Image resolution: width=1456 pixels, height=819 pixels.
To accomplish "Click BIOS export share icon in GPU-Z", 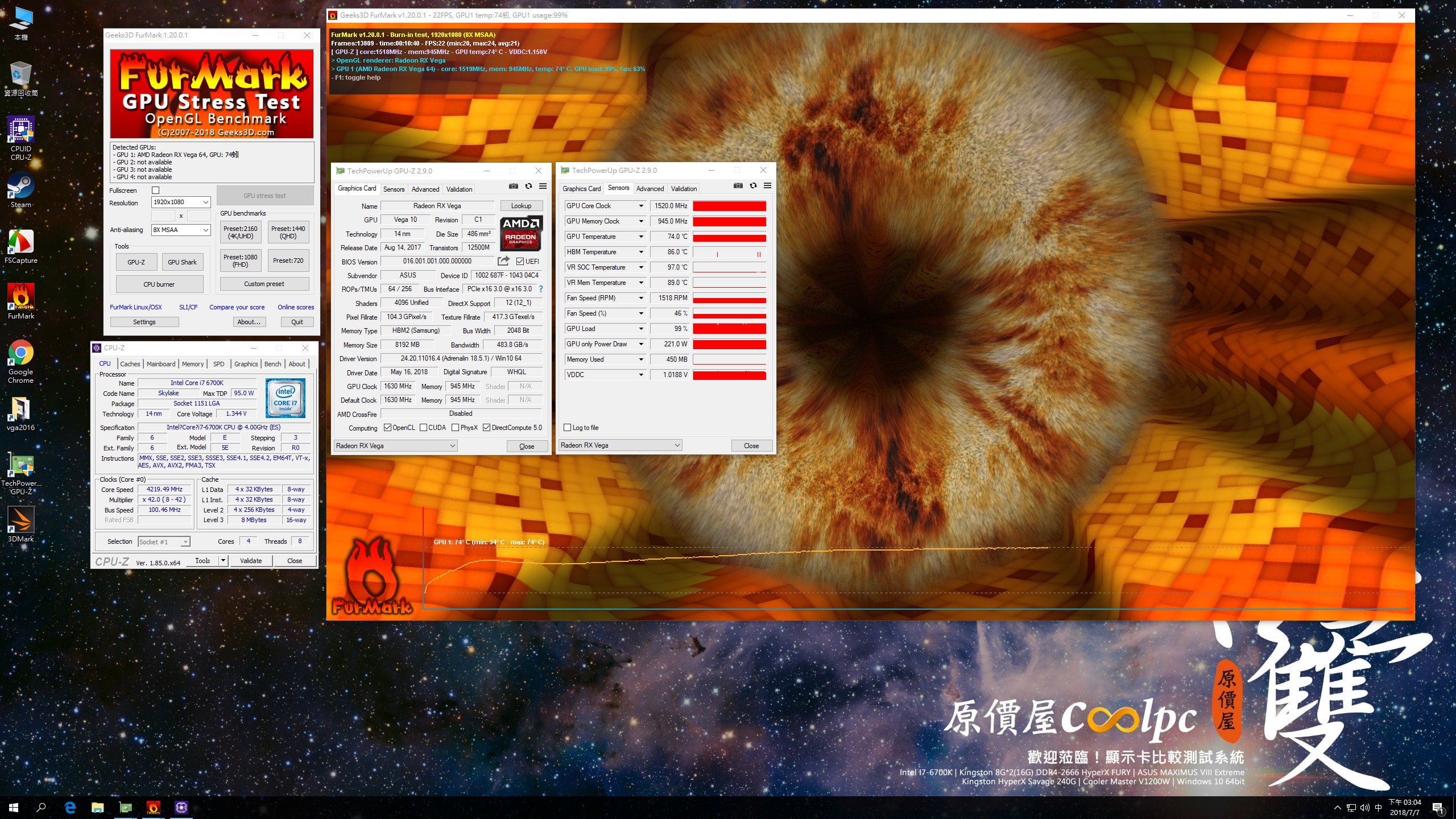I will (503, 261).
